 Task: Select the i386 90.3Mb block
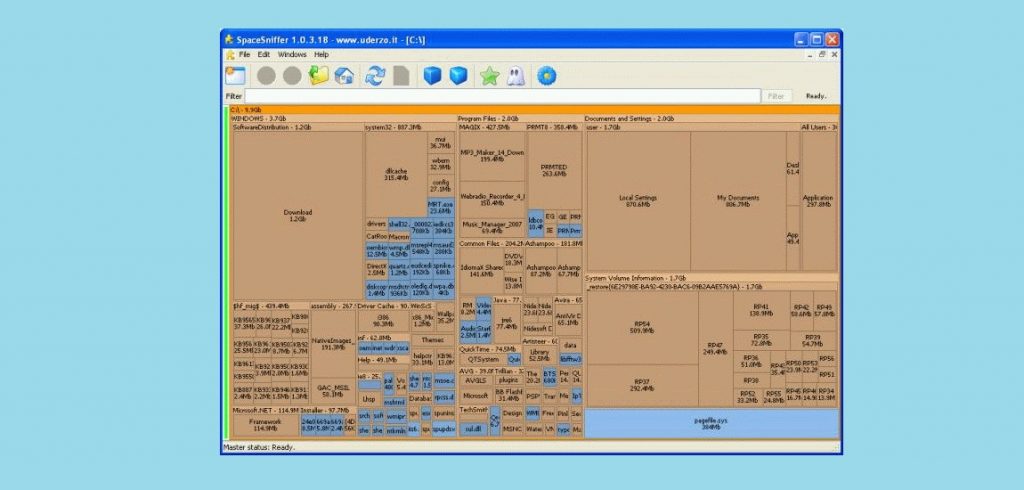(x=383, y=321)
